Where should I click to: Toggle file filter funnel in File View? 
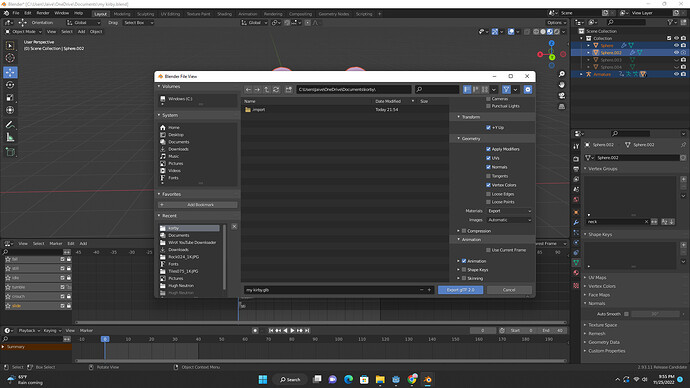pyautogui.click(x=506, y=89)
